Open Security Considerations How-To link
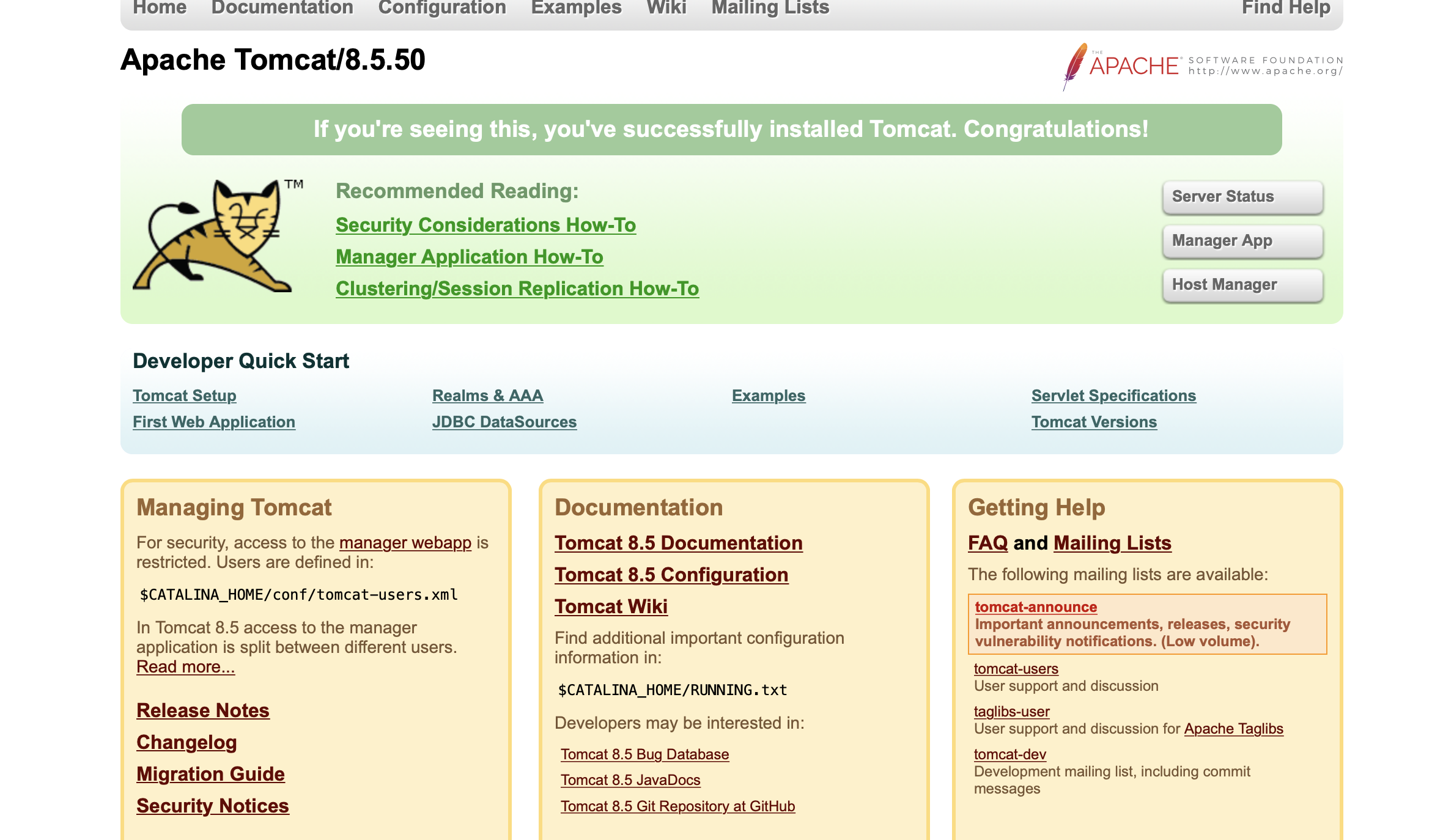The width and height of the screenshot is (1432, 840). point(485,225)
